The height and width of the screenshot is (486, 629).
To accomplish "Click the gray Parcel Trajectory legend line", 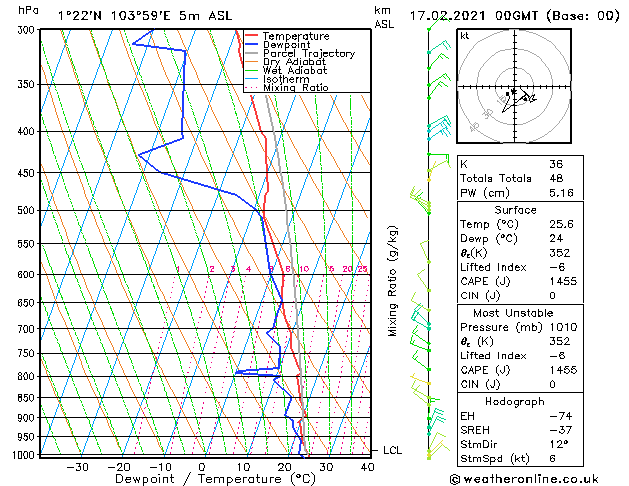I will click(x=252, y=53).
